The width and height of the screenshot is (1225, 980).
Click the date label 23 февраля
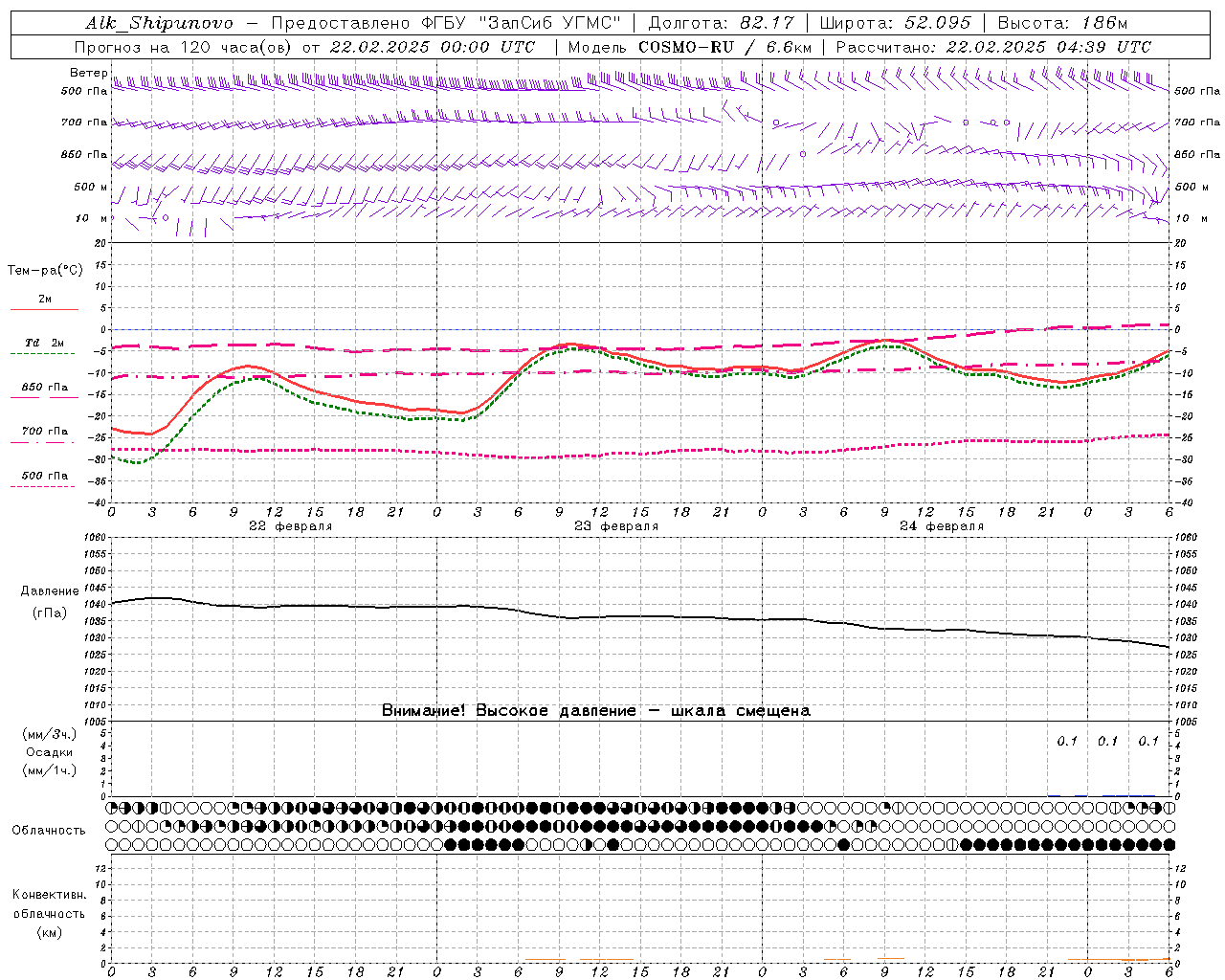click(x=615, y=526)
